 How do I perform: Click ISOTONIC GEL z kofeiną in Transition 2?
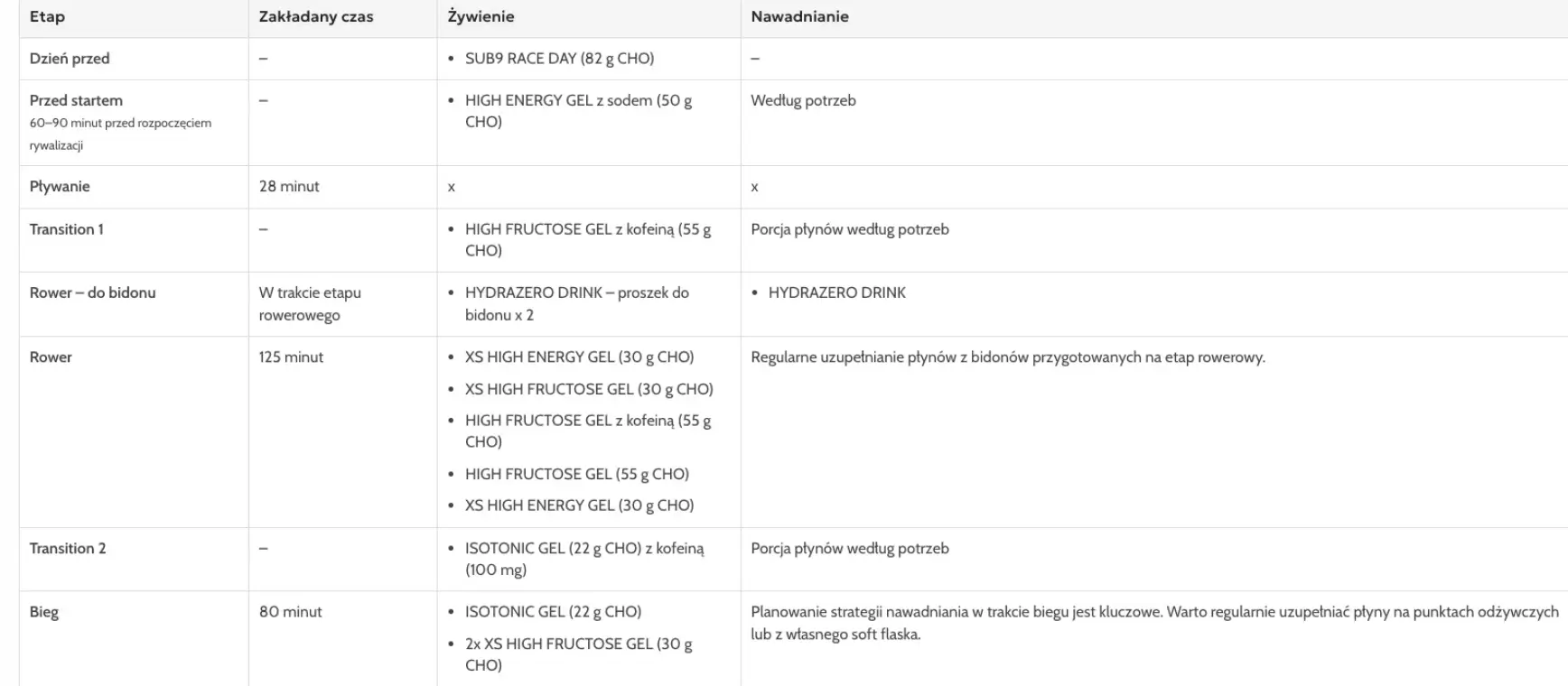point(584,559)
